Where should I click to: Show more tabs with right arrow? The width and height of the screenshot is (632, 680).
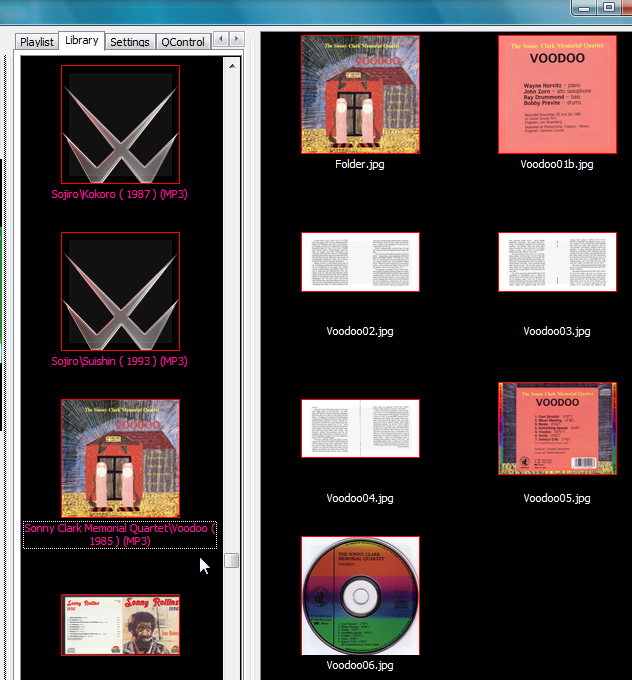coord(237,39)
